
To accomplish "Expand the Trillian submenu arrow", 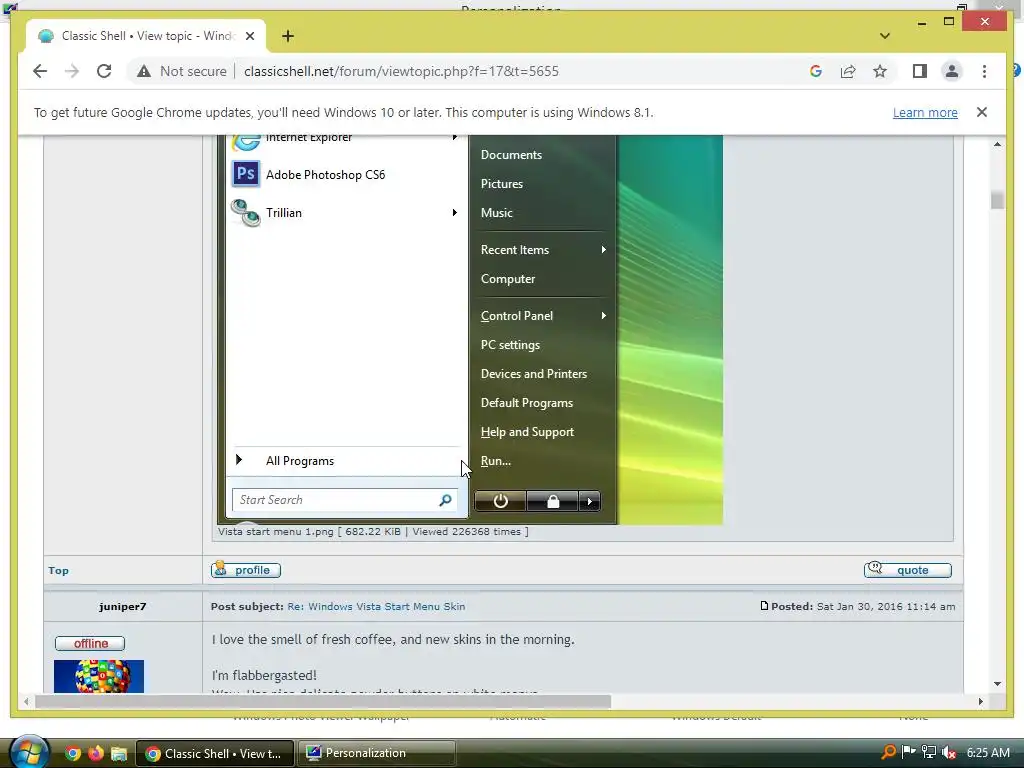I will [455, 212].
